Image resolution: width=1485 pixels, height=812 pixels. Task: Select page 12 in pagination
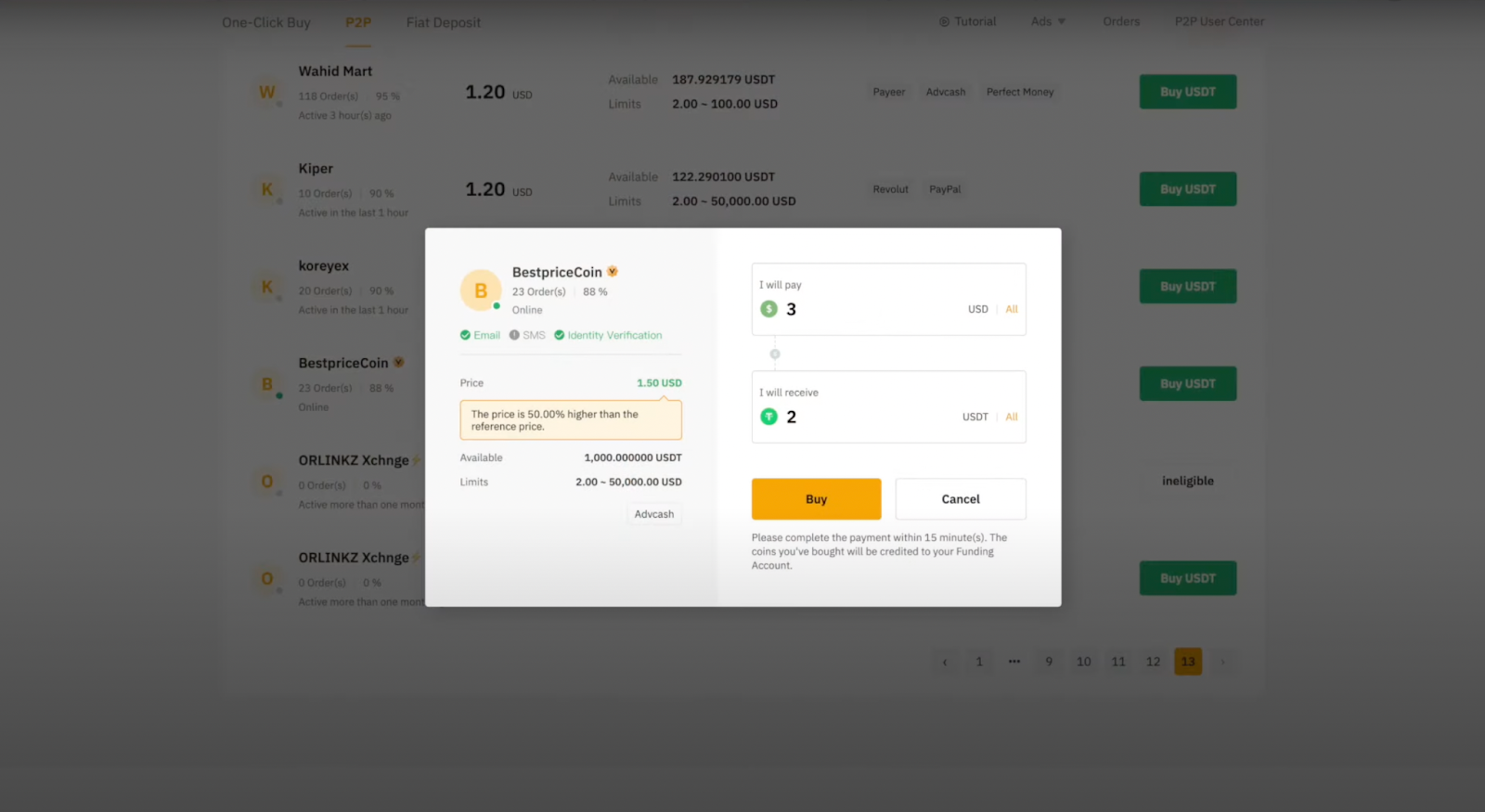(x=1153, y=662)
